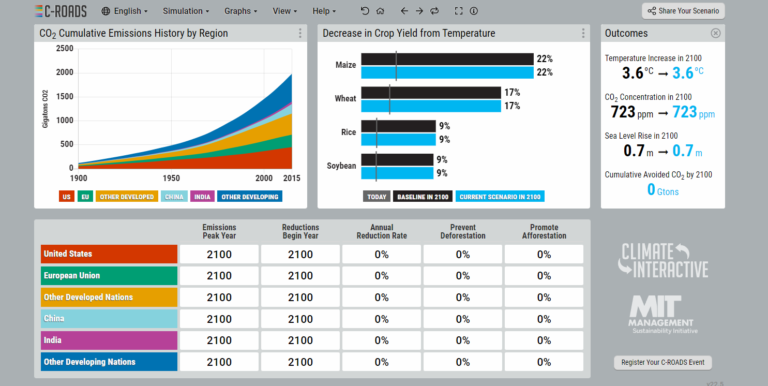Click the Other Developed legend swatch
This screenshot has width=768, height=386.
[127, 196]
